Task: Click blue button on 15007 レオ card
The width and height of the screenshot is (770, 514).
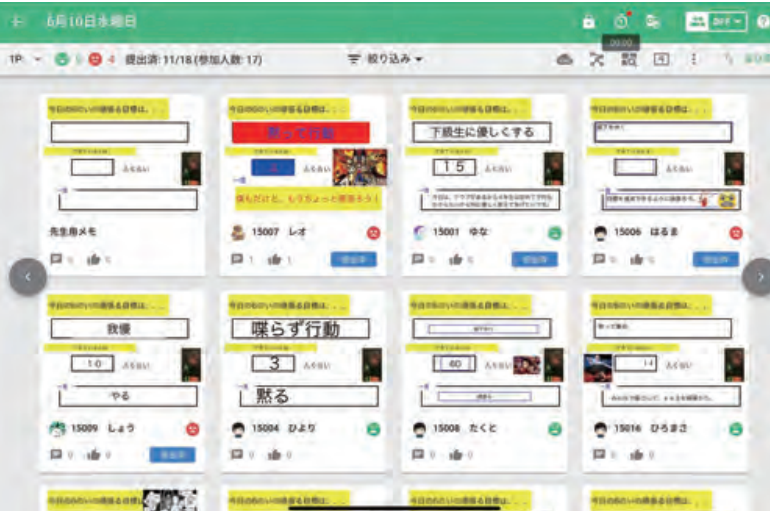Action: coord(354,259)
